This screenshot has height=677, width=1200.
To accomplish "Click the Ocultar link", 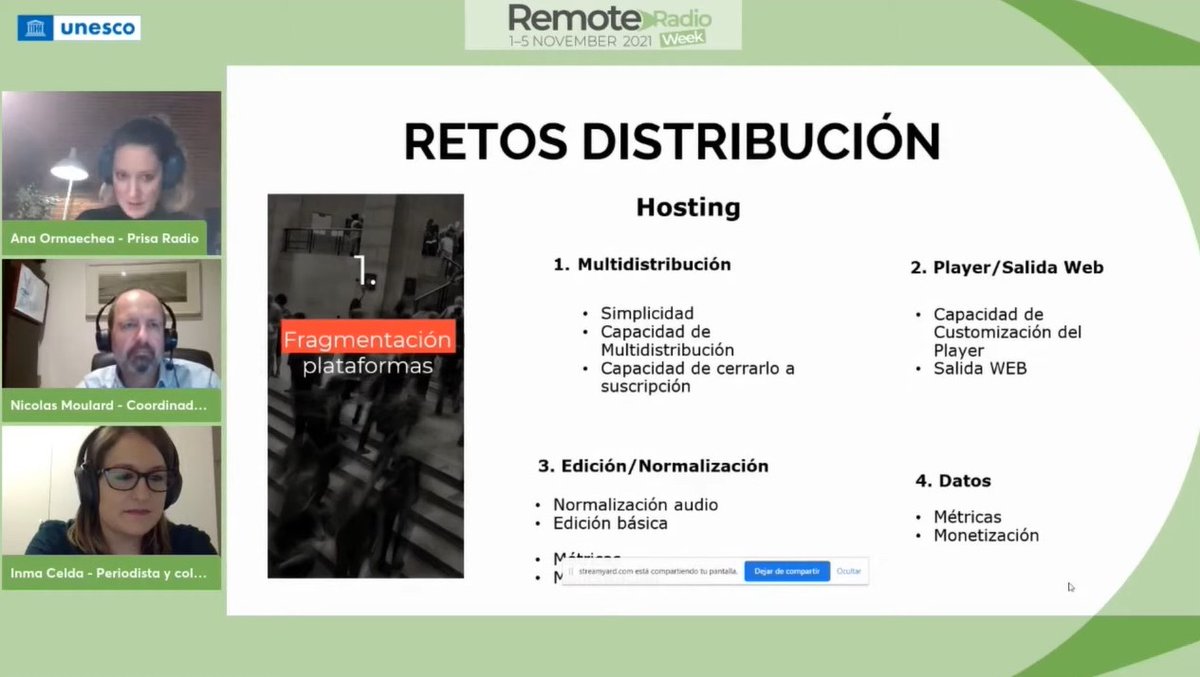I will point(847,569).
